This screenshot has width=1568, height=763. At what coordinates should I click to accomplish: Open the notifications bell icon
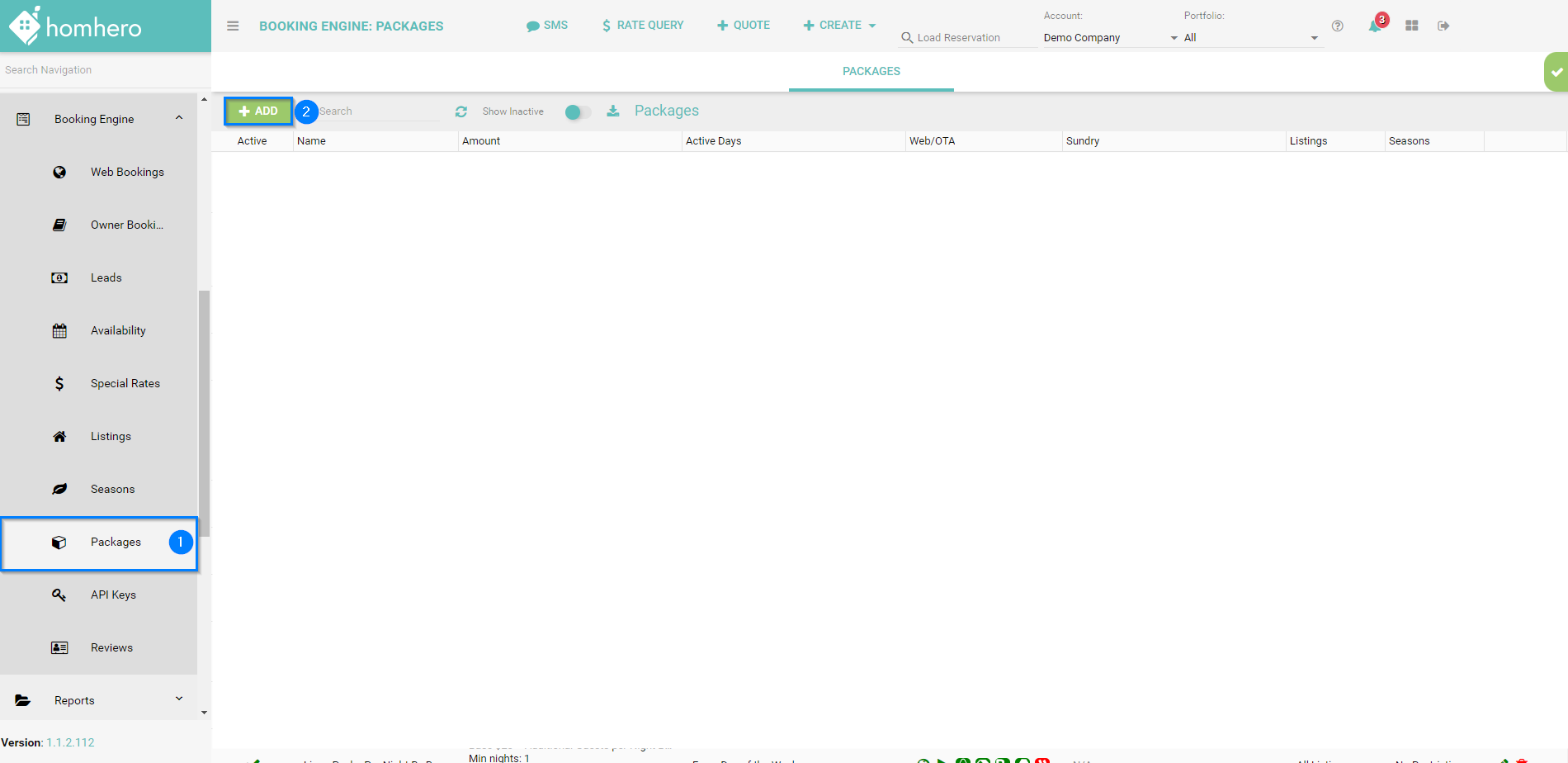(1375, 26)
